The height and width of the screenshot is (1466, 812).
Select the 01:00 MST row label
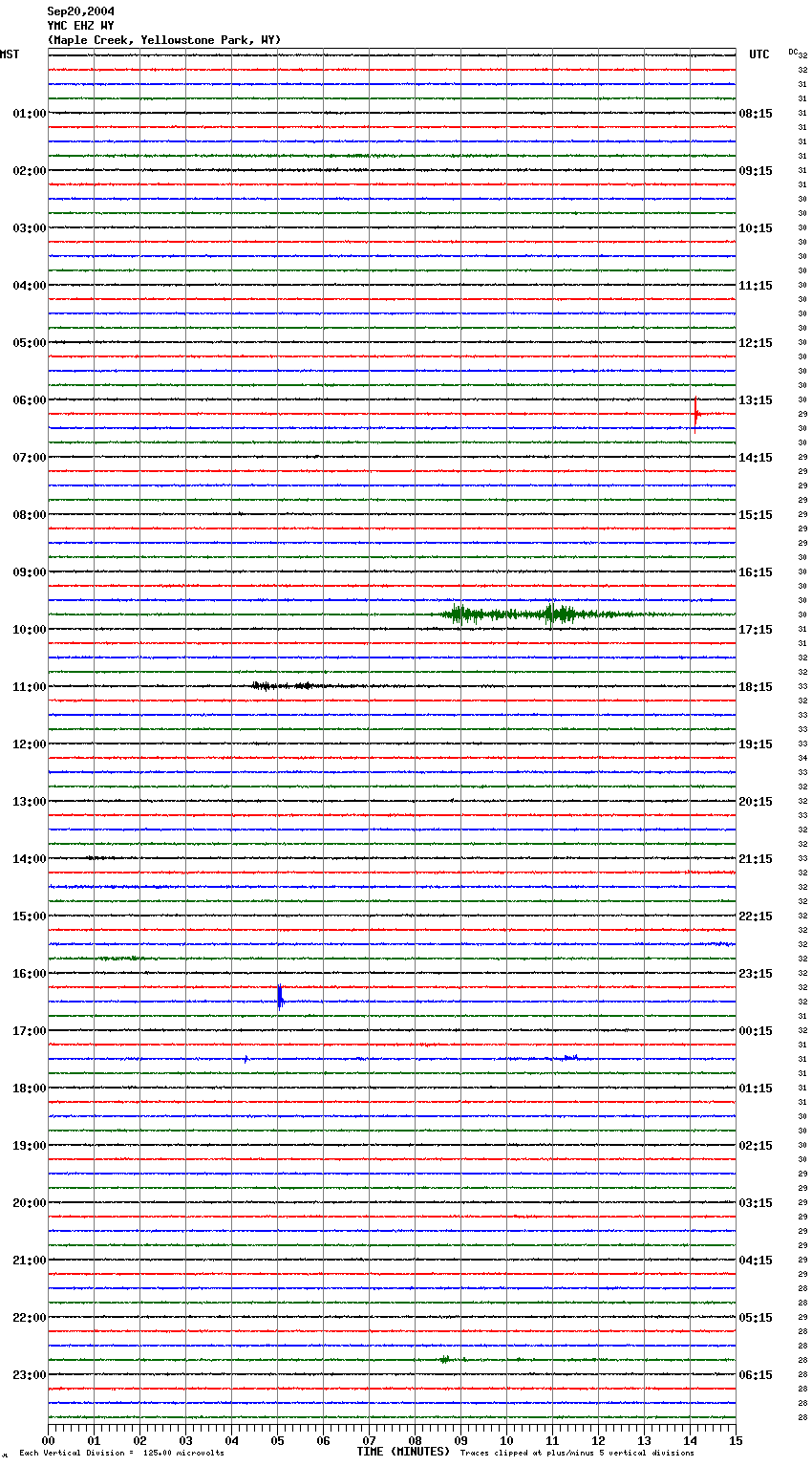point(29,114)
